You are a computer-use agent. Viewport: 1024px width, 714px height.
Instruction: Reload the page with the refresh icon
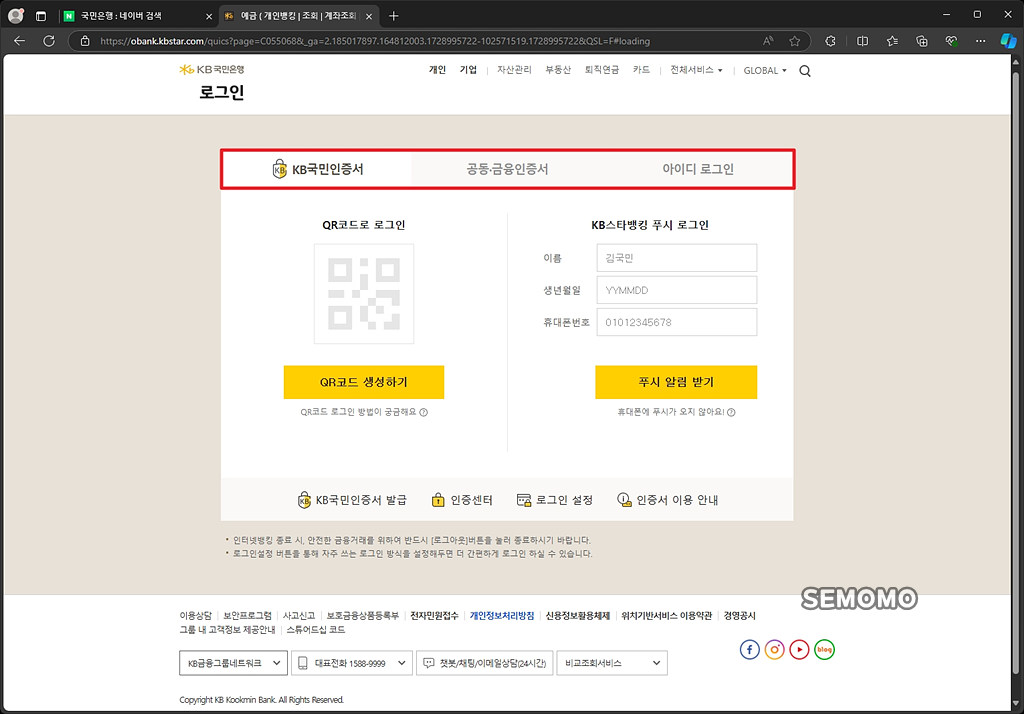pyautogui.click(x=49, y=41)
